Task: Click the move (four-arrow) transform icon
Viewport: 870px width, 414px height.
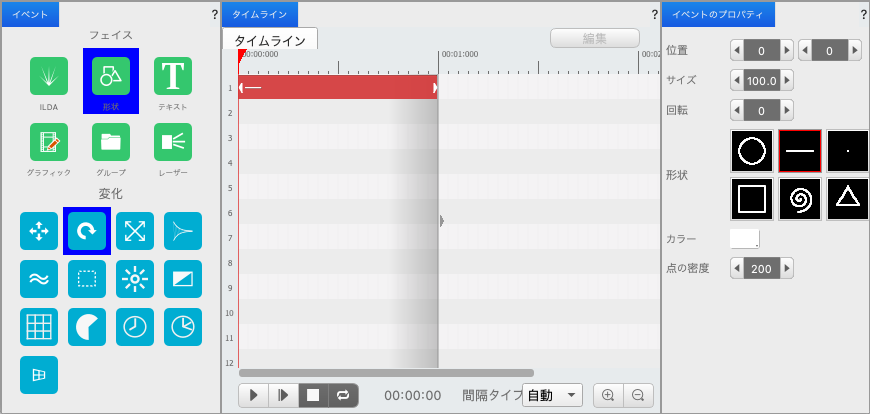Action: click(x=39, y=231)
